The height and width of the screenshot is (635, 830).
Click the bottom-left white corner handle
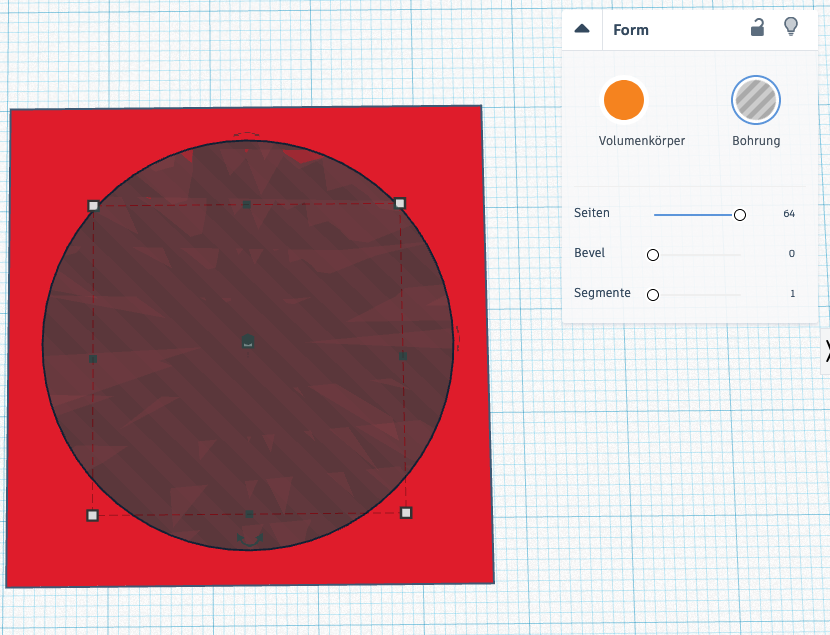pos(92,515)
